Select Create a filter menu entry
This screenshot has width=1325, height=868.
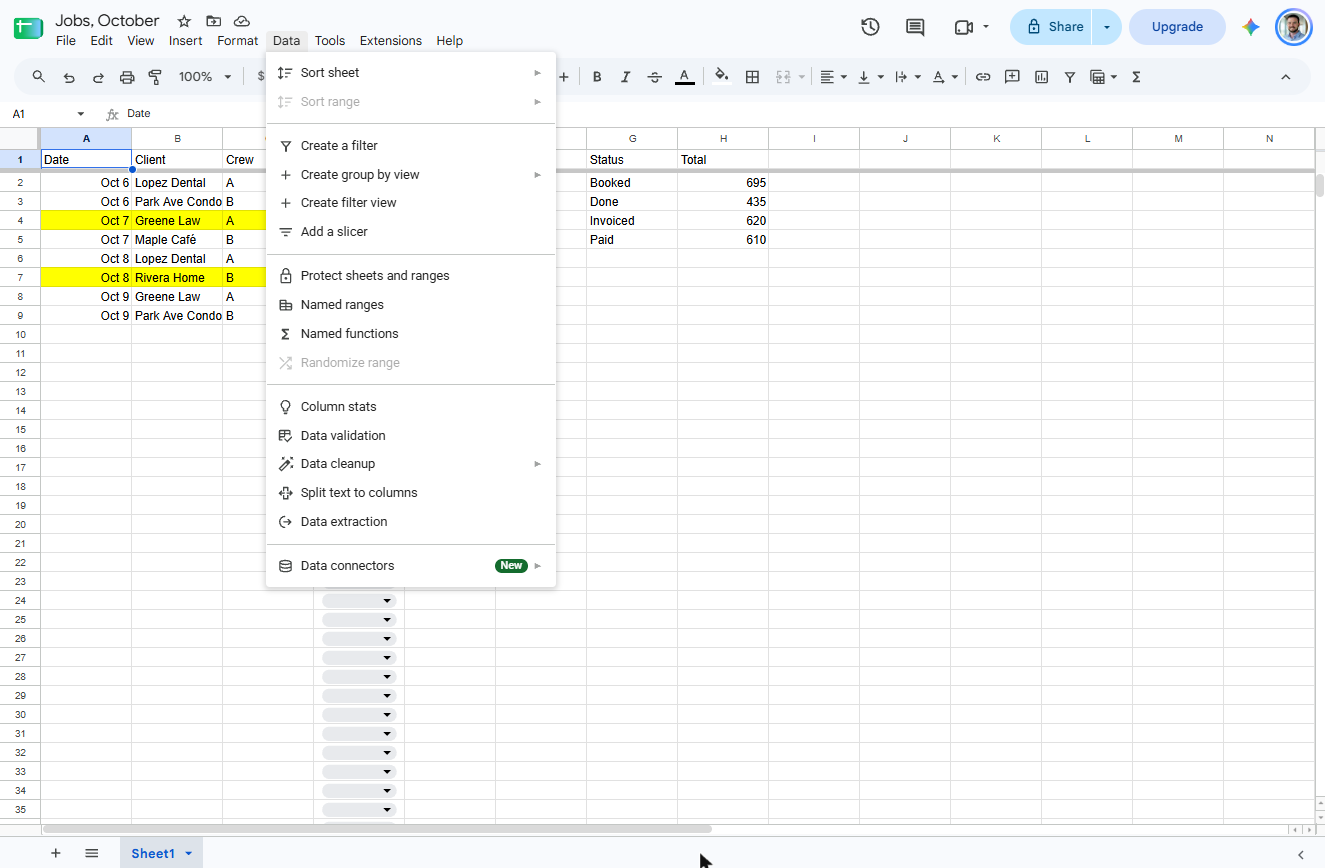pyautogui.click(x=411, y=146)
